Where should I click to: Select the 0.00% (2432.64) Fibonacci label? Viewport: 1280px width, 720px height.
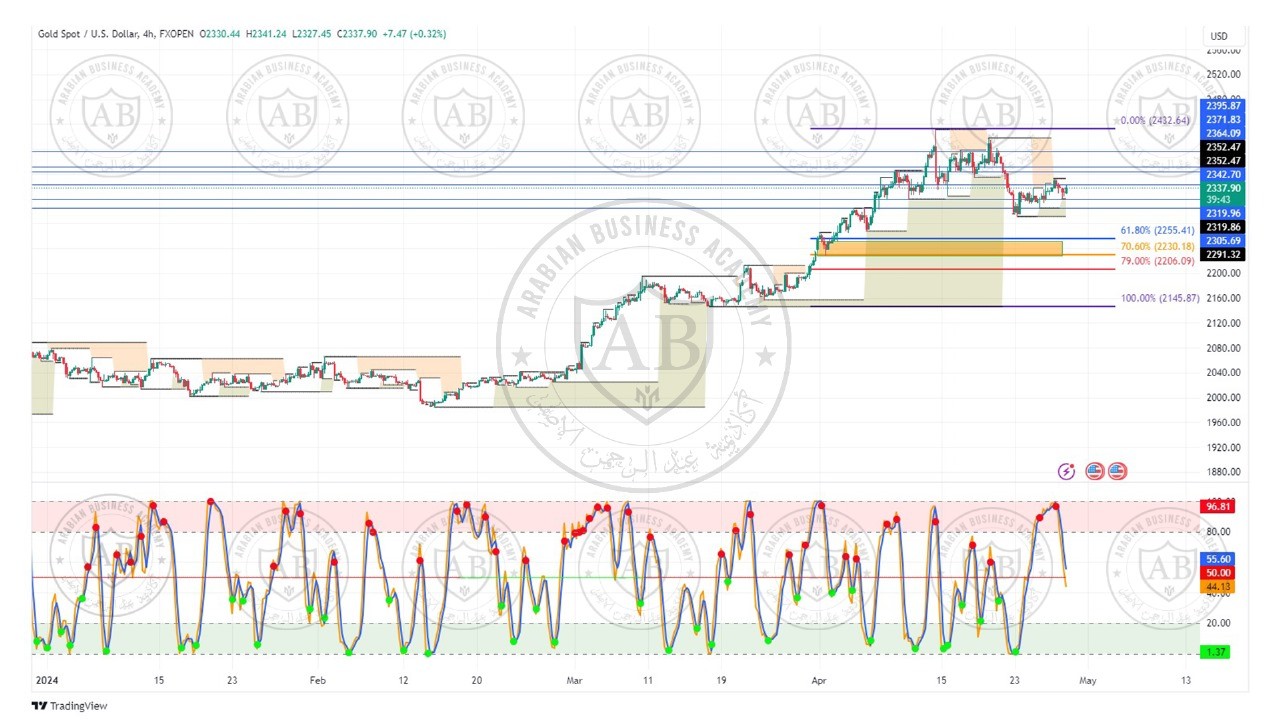pyautogui.click(x=1154, y=120)
